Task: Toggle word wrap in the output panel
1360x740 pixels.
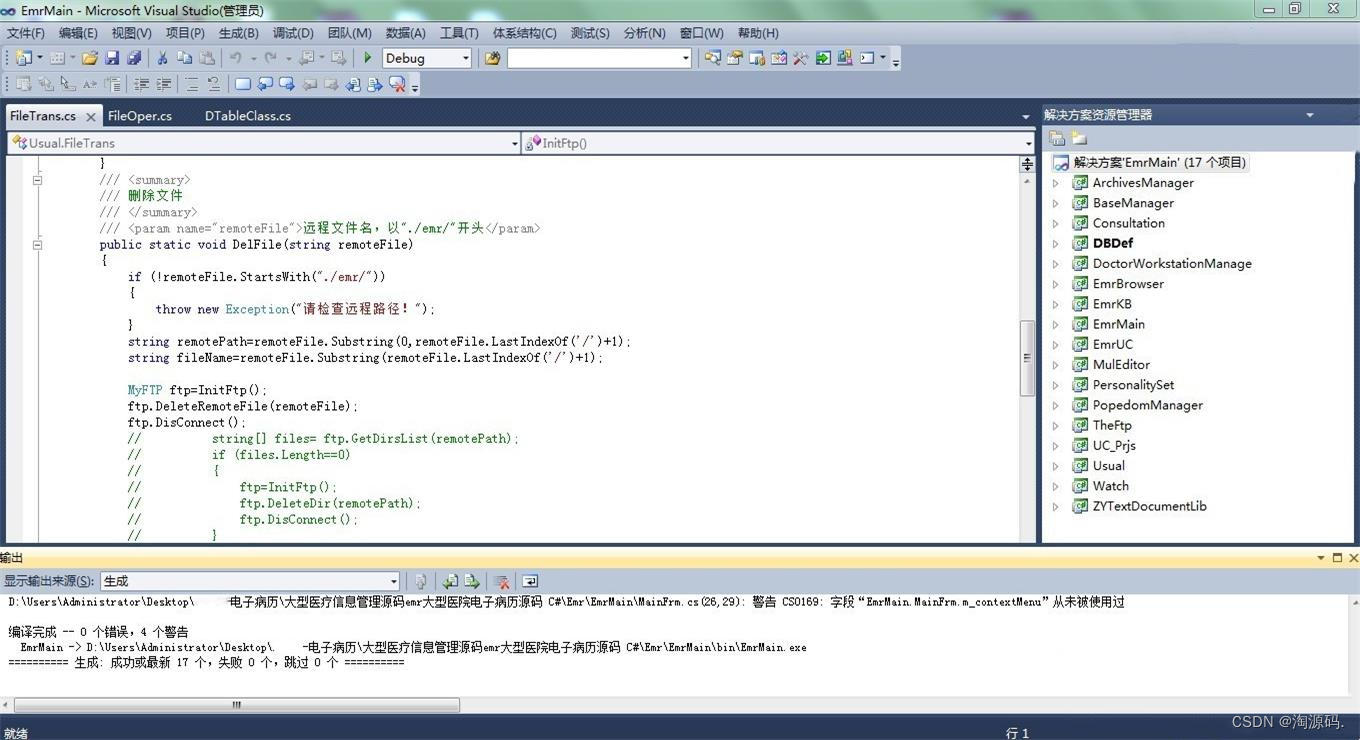Action: tap(530, 581)
